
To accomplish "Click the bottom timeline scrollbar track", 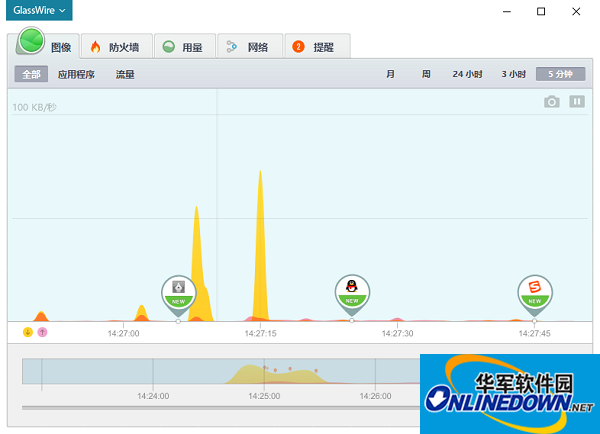I will [x=220, y=408].
